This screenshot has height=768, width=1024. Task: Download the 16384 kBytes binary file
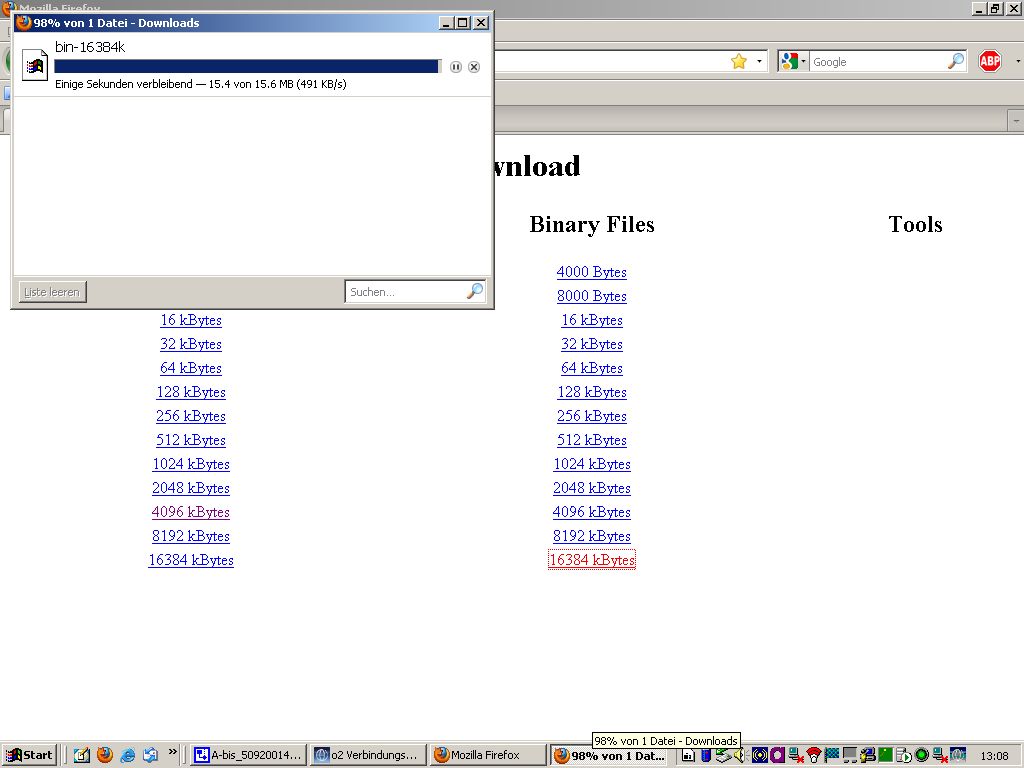point(592,560)
